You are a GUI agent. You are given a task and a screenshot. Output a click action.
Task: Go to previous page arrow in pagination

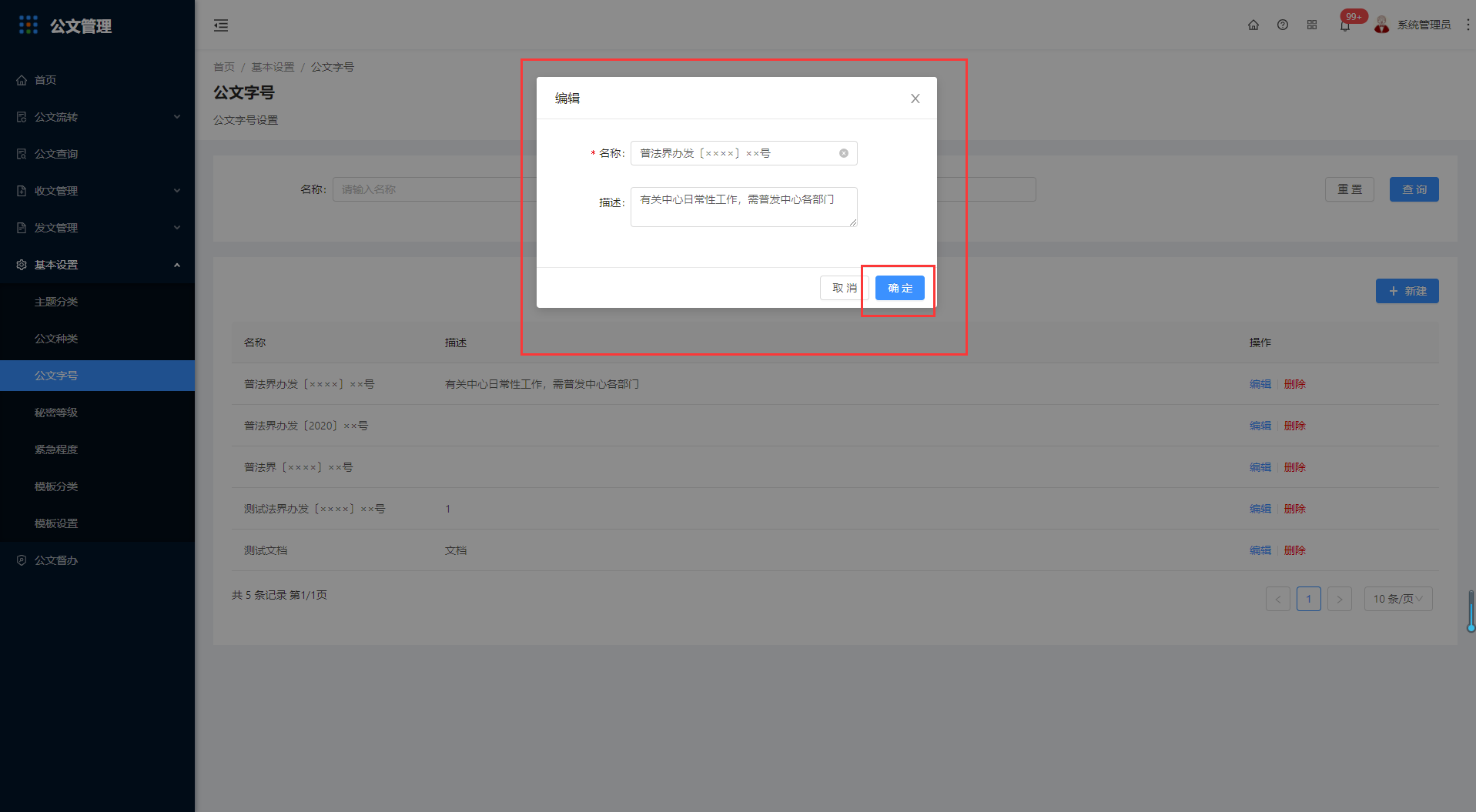(x=1278, y=599)
